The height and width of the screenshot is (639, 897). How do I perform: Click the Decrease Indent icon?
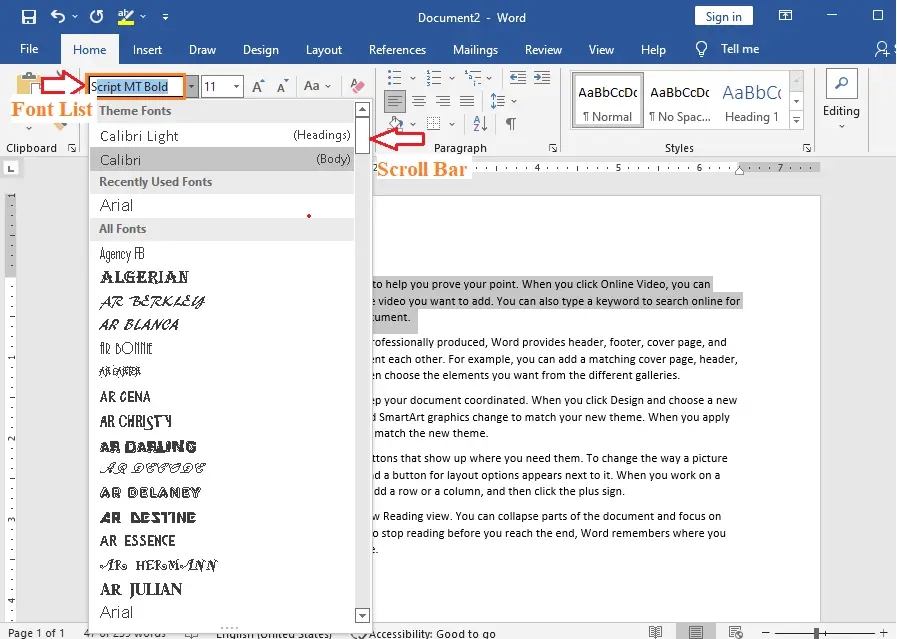tap(518, 77)
